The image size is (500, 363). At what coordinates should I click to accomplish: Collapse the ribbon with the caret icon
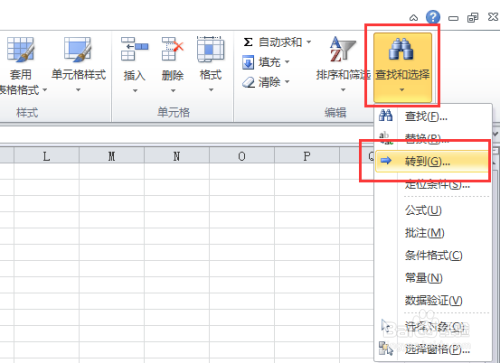point(414,18)
